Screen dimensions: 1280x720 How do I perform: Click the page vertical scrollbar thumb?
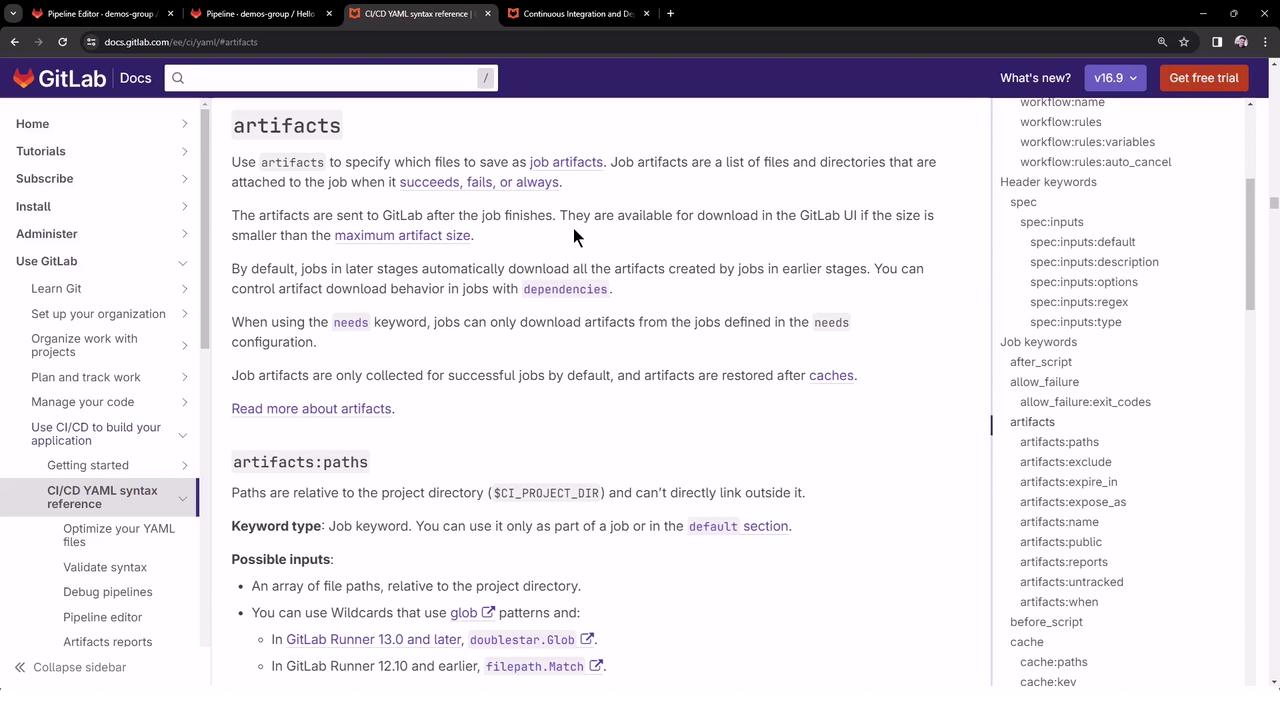pos(1274,203)
